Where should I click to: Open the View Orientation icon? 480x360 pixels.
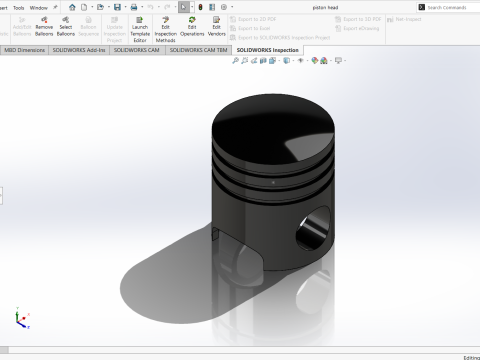[x=272, y=61]
